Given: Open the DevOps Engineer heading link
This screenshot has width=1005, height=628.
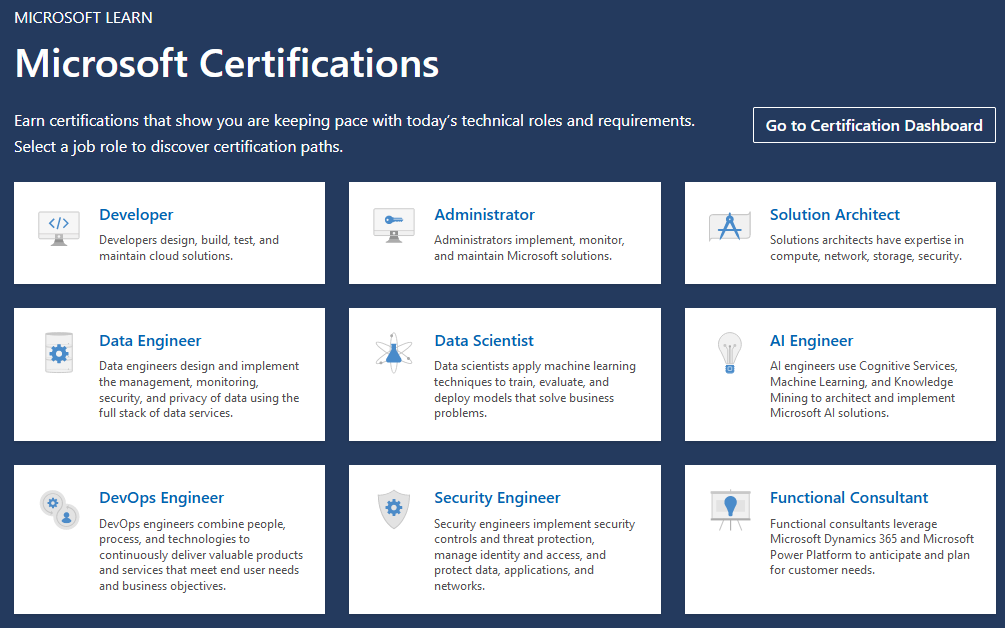Looking at the screenshot, I should (x=162, y=498).
